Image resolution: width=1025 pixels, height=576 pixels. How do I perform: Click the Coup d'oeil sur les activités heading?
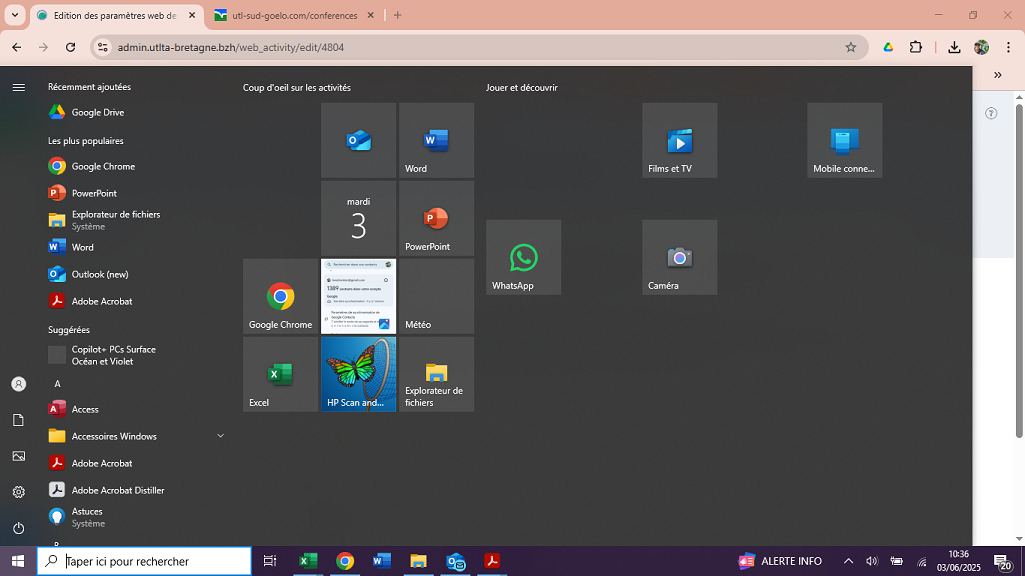coord(297,88)
